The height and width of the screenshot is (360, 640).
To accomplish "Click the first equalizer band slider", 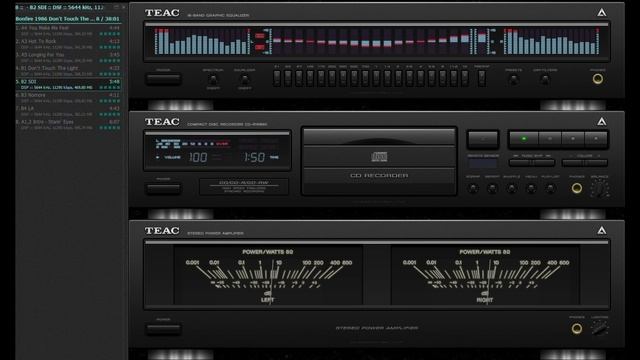I will click(277, 78).
